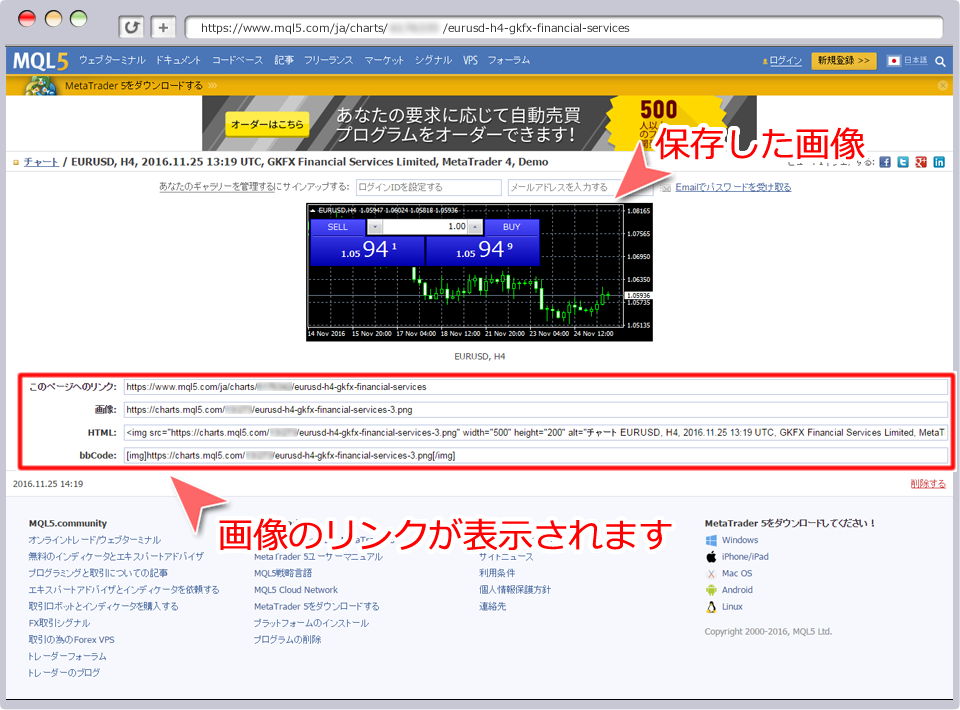
Task: Click MetaTrader 5をダウンロードする banner link
Action: (x=134, y=86)
